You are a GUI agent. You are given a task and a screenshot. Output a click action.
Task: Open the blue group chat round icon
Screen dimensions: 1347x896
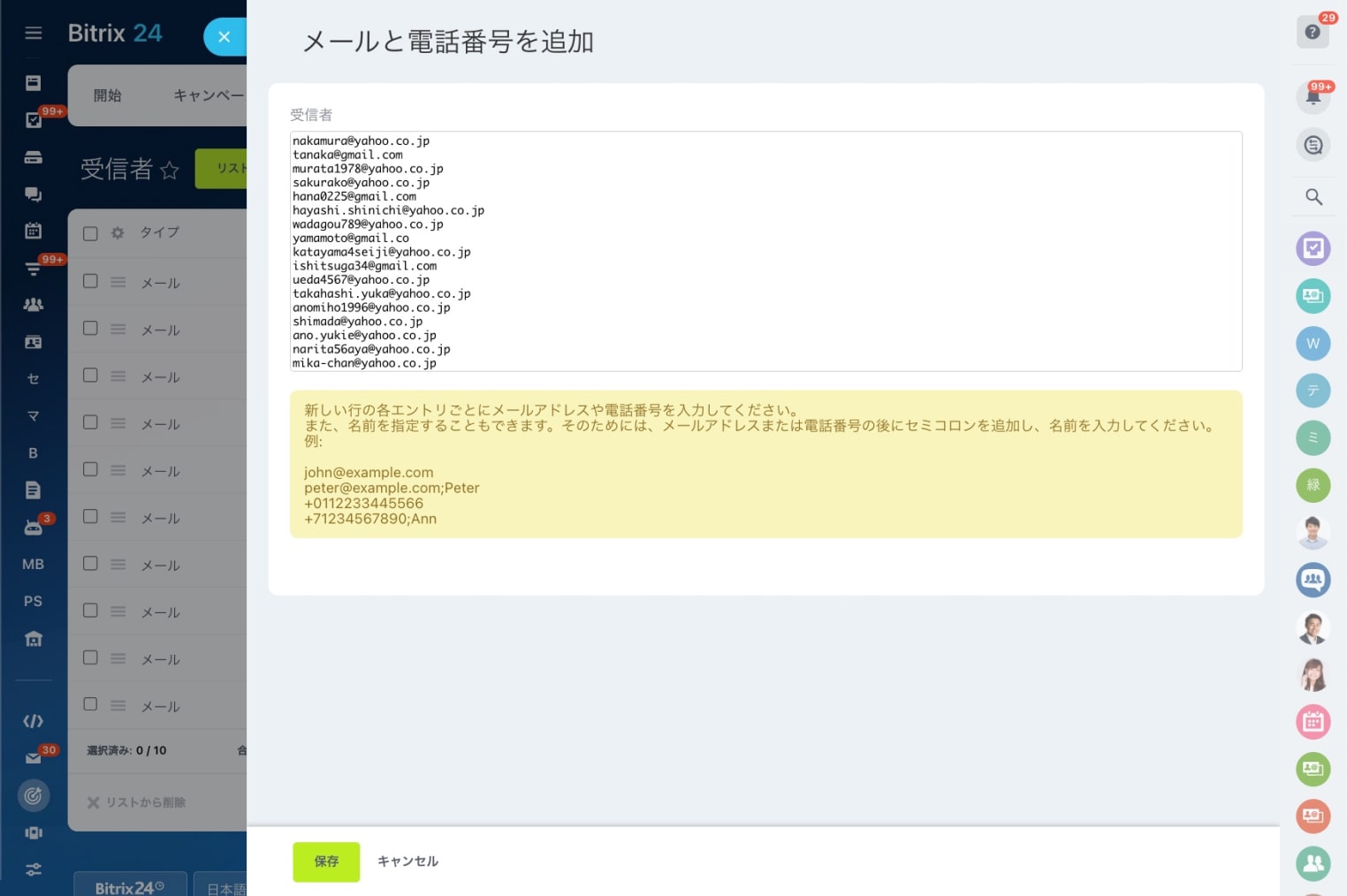coord(1313,580)
